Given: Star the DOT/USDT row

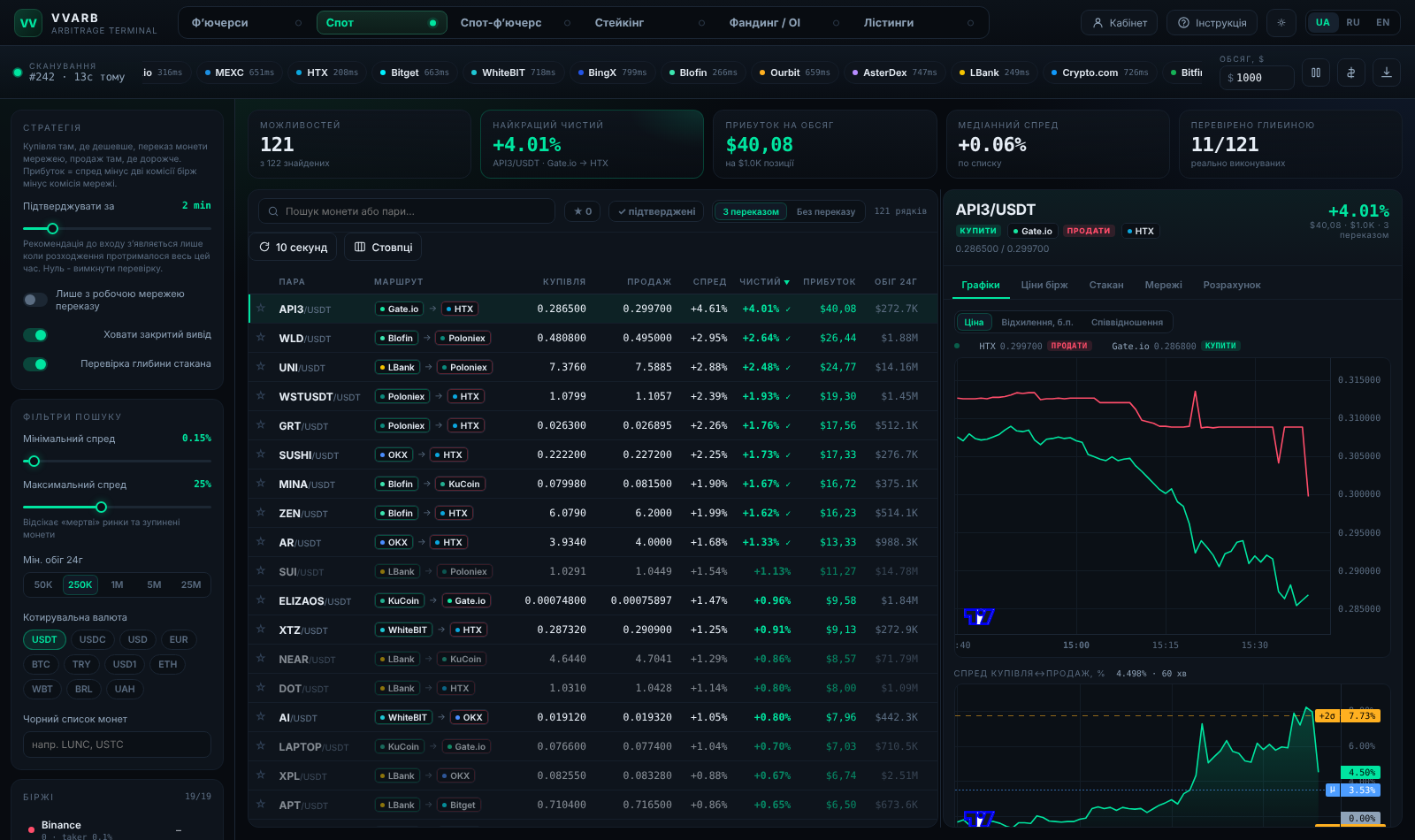Looking at the screenshot, I should [261, 688].
